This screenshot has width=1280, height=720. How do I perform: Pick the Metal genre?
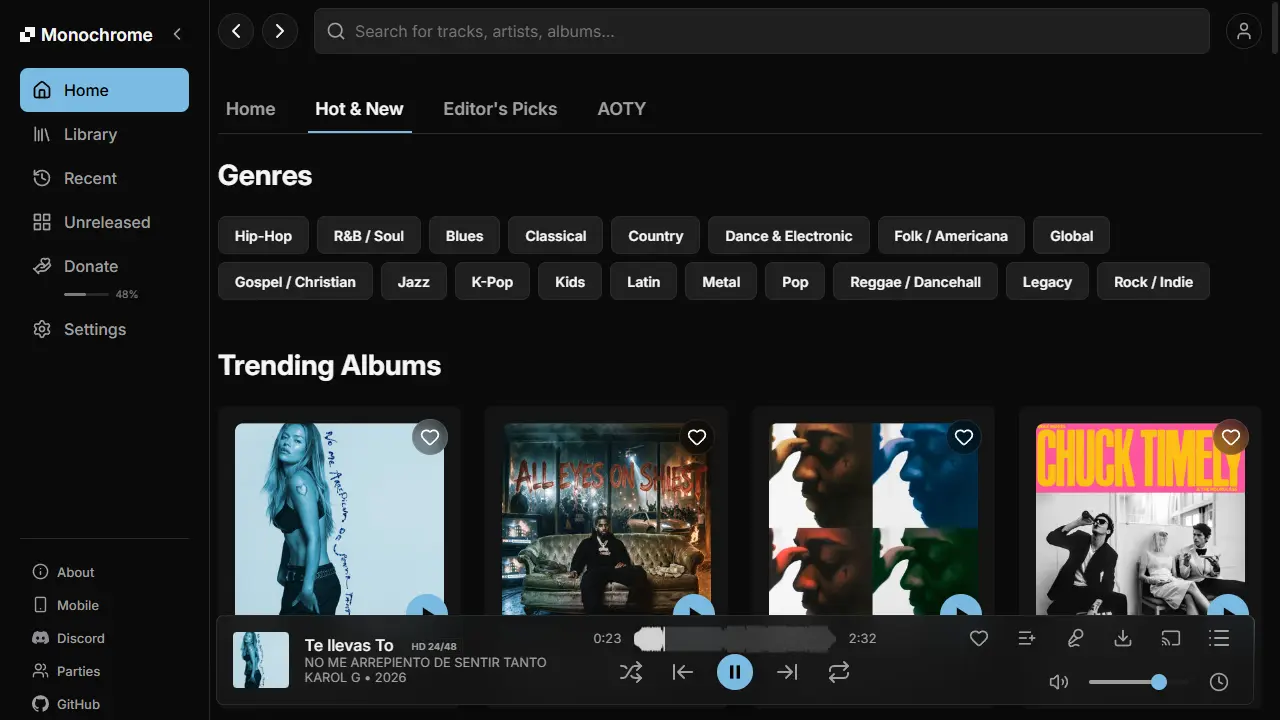[x=721, y=282]
